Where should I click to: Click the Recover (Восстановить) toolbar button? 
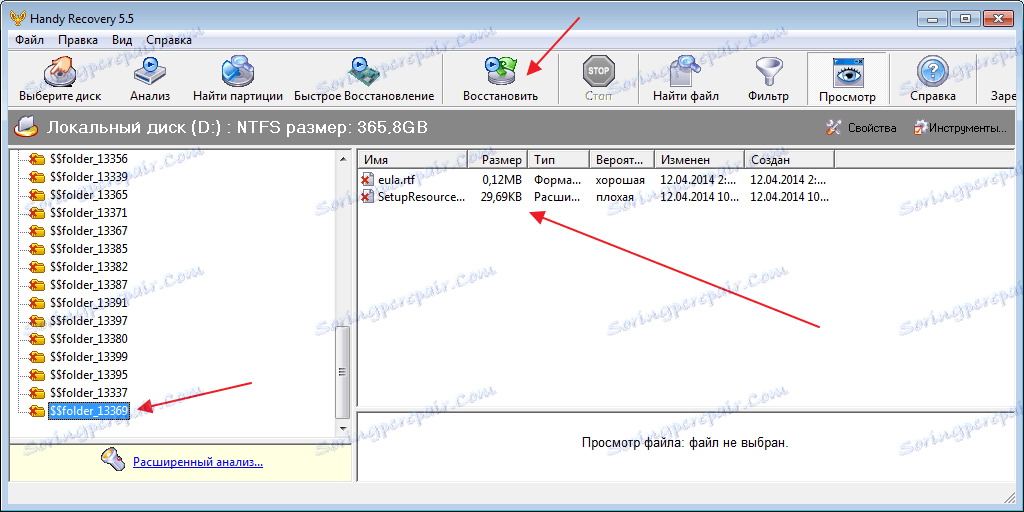[500, 79]
